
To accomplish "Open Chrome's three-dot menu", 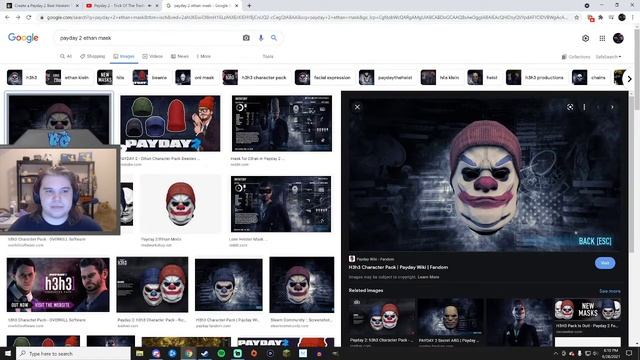I will (x=633, y=18).
